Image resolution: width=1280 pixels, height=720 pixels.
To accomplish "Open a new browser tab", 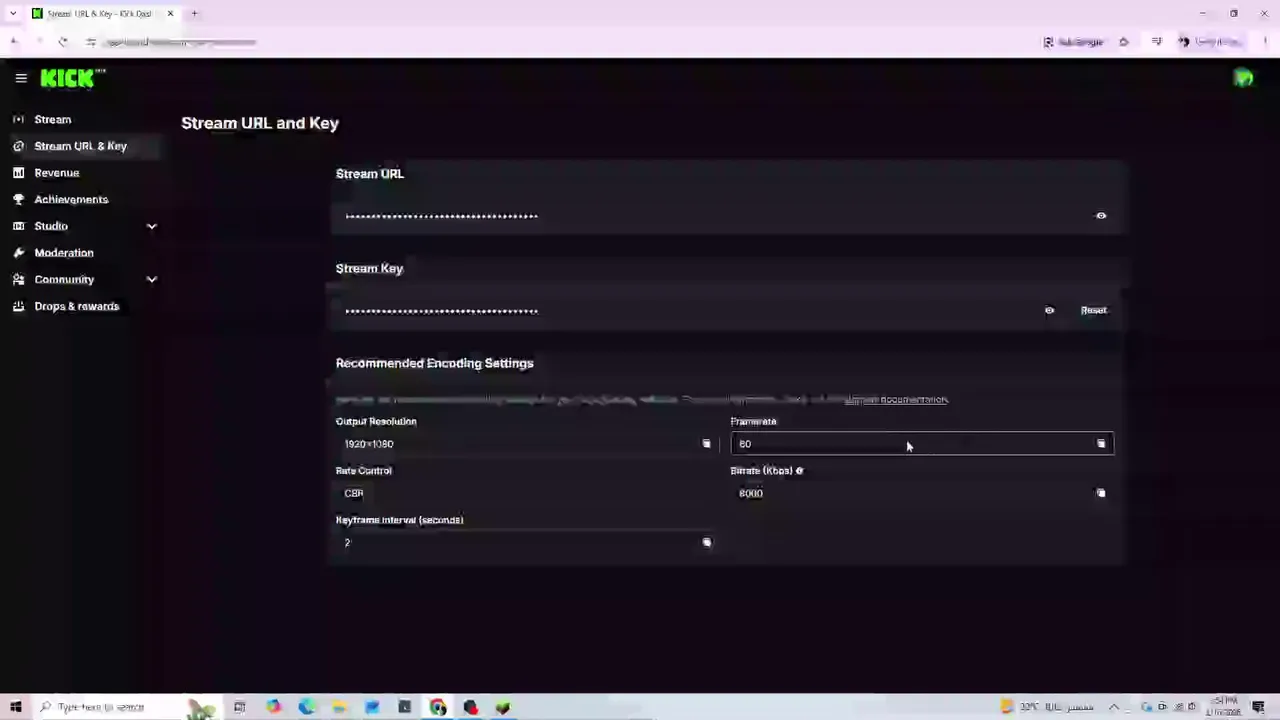I will (x=195, y=14).
